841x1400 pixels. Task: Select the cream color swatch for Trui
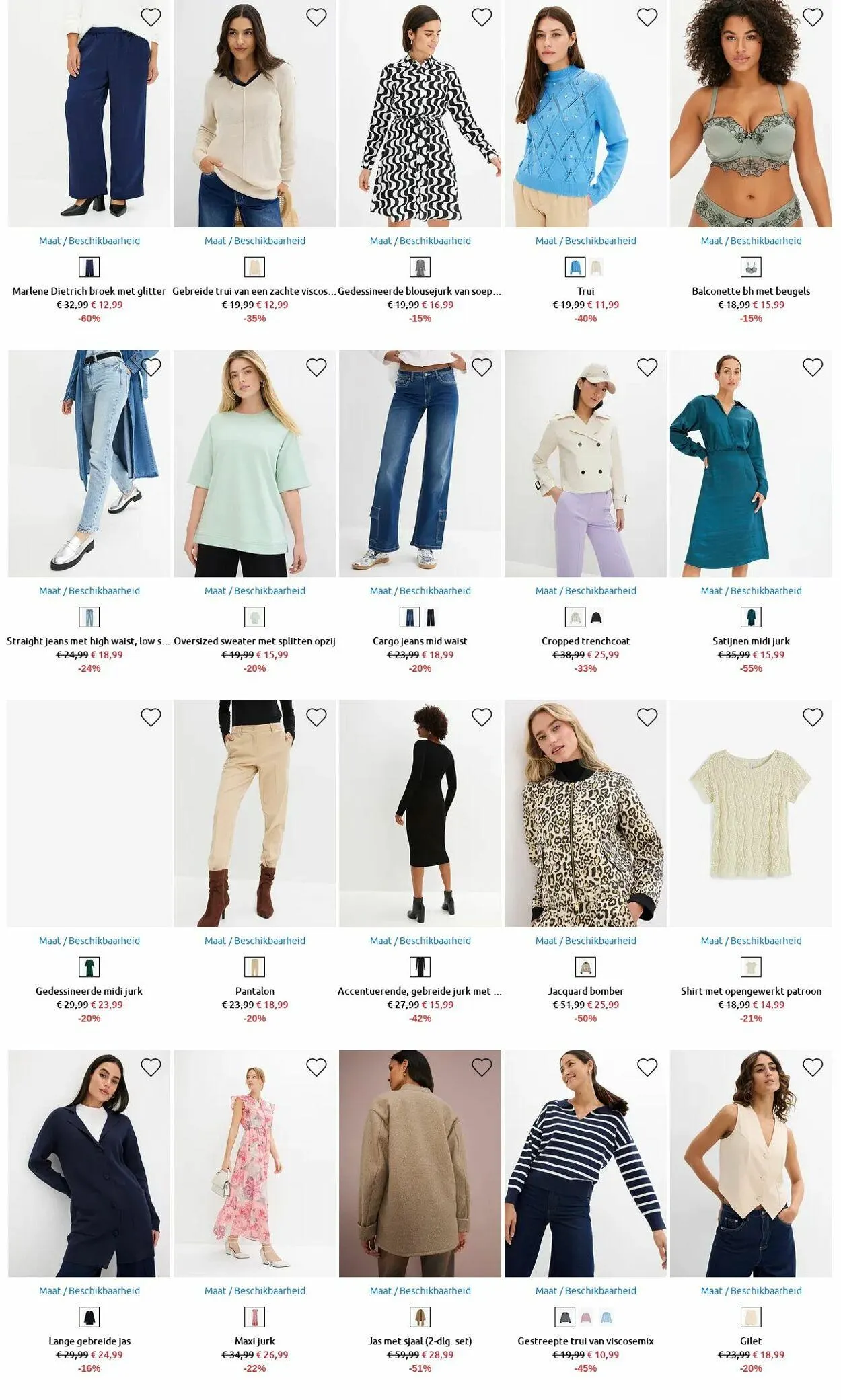pyautogui.click(x=596, y=268)
